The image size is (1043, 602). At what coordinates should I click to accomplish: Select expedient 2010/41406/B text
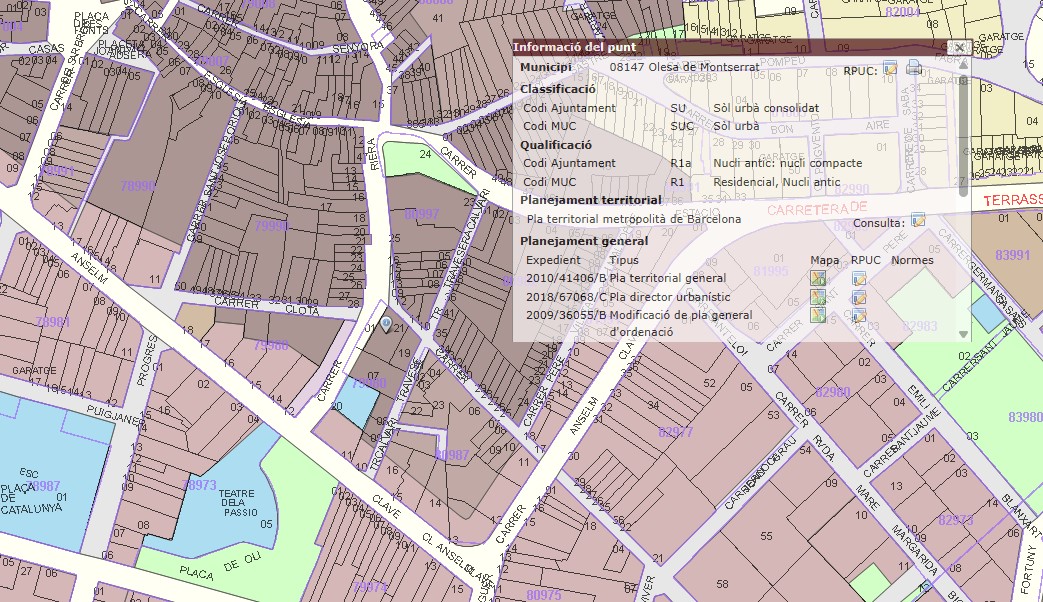(x=566, y=278)
